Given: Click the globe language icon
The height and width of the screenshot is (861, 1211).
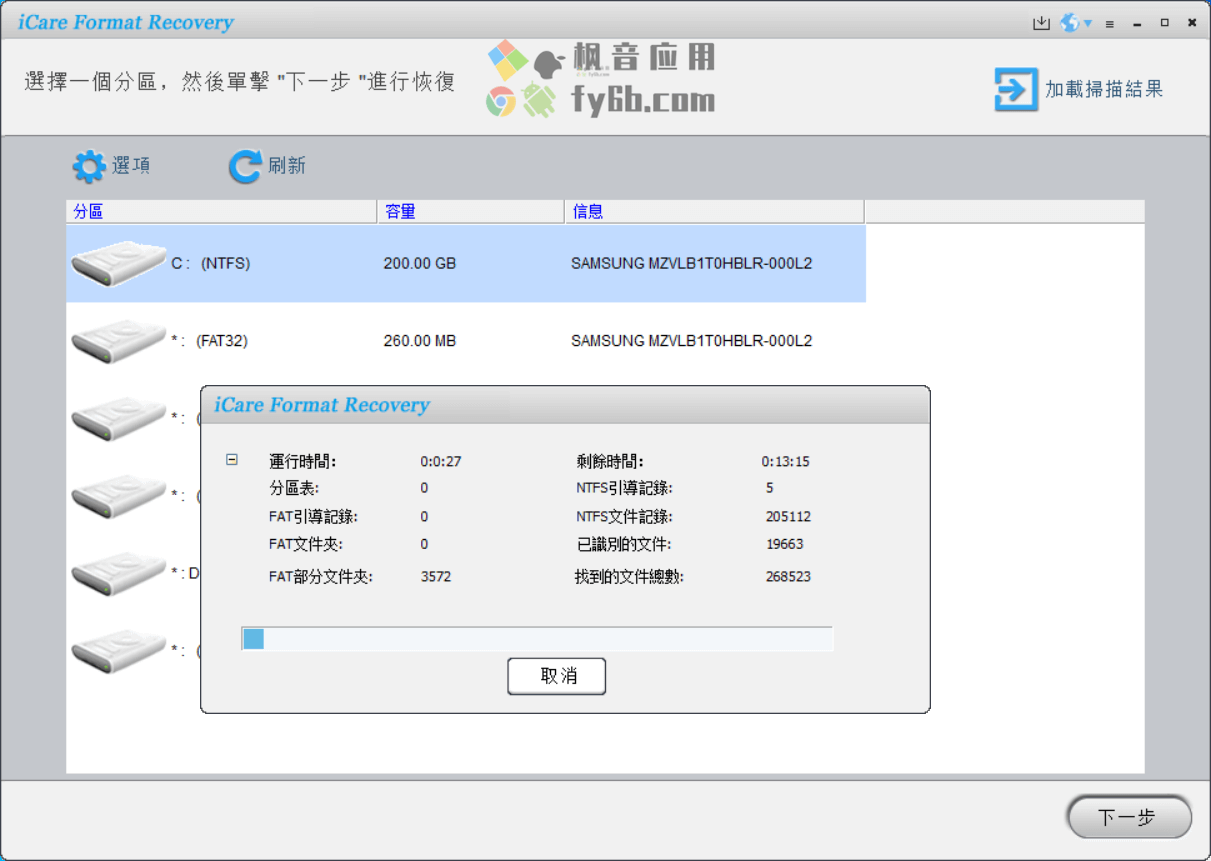Looking at the screenshot, I should pos(1070,23).
